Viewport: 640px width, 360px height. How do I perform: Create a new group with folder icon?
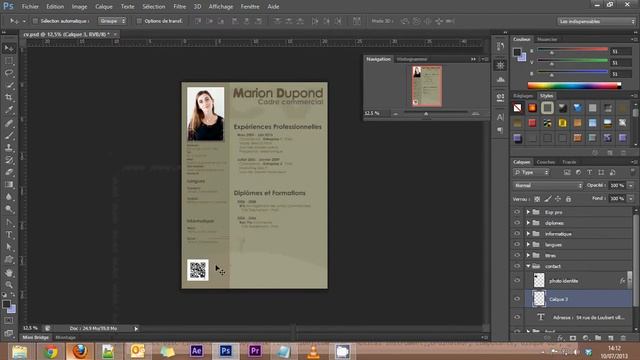pyautogui.click(x=598, y=338)
